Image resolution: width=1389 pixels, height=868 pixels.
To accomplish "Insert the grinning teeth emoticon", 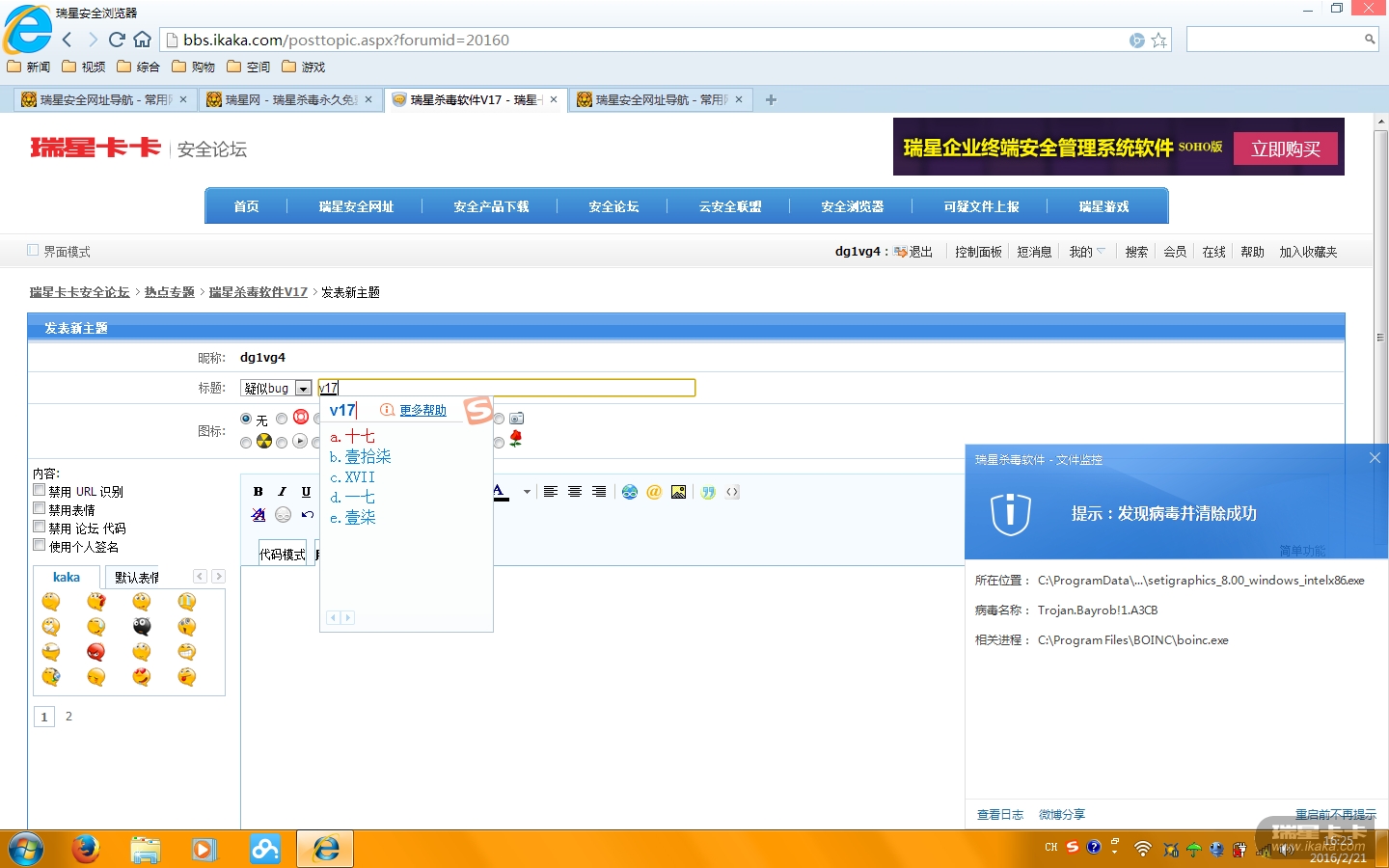I will coord(187,652).
